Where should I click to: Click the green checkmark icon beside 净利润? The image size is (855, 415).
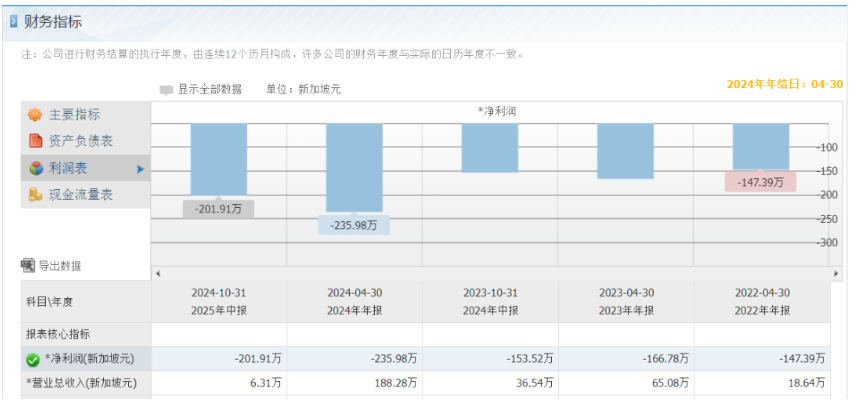[x=33, y=359]
